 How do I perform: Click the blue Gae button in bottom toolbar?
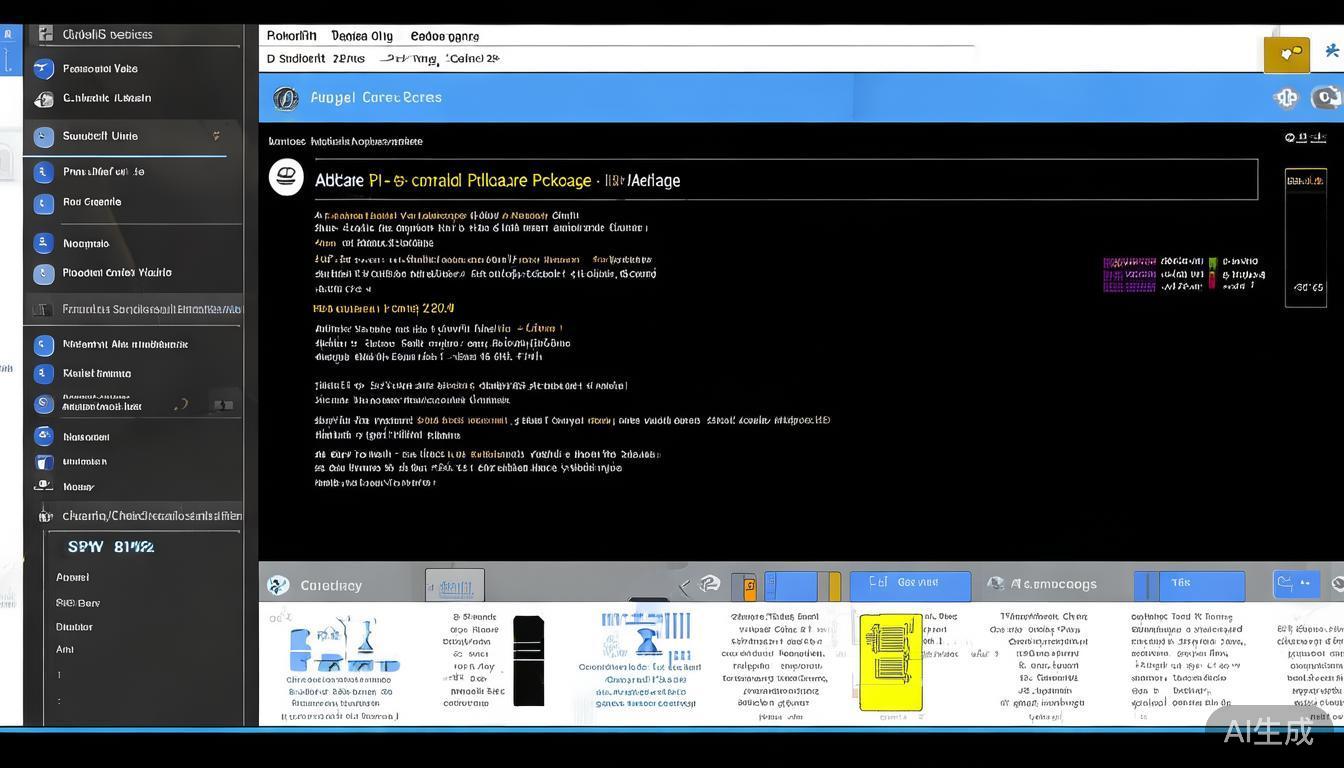[909, 585]
